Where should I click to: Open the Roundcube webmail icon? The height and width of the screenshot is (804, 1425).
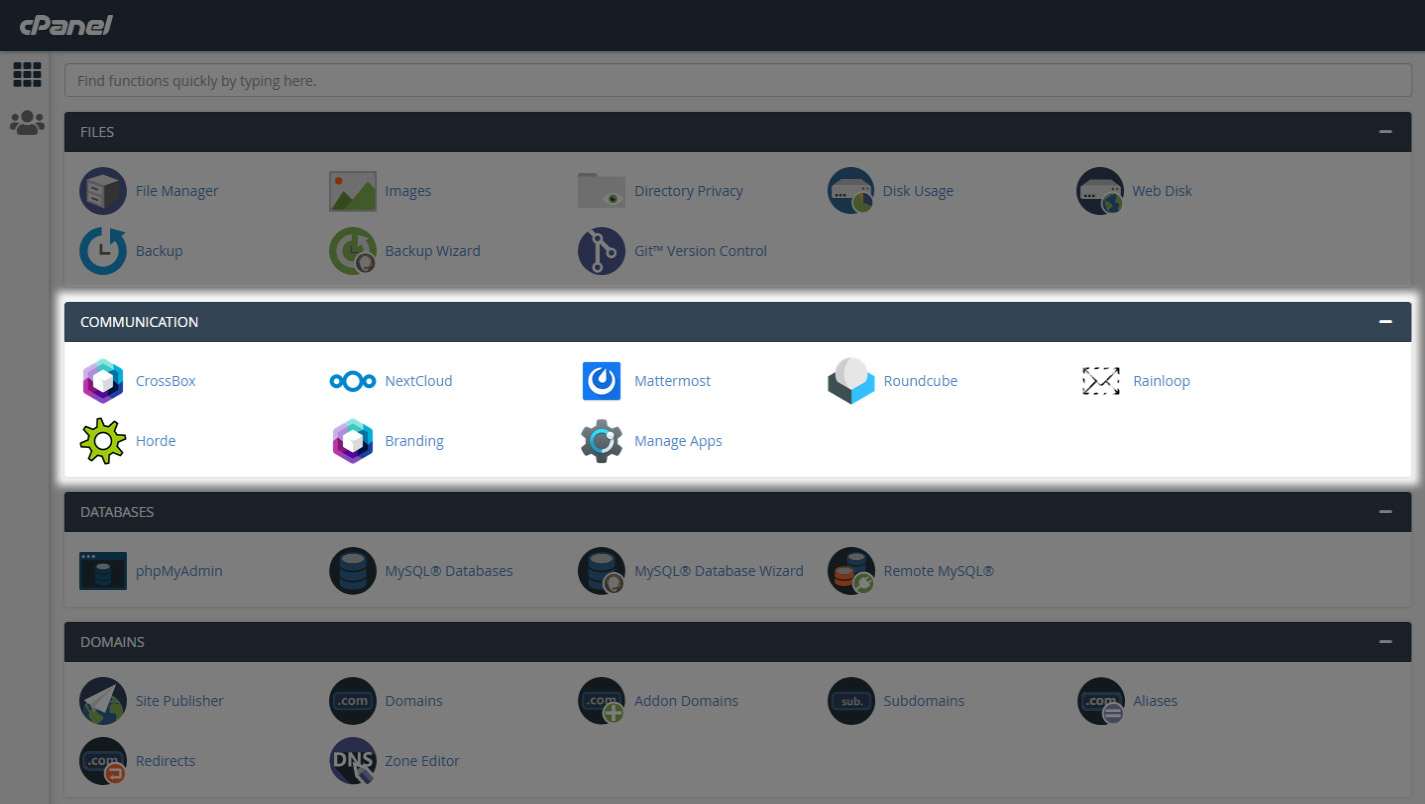coord(851,381)
